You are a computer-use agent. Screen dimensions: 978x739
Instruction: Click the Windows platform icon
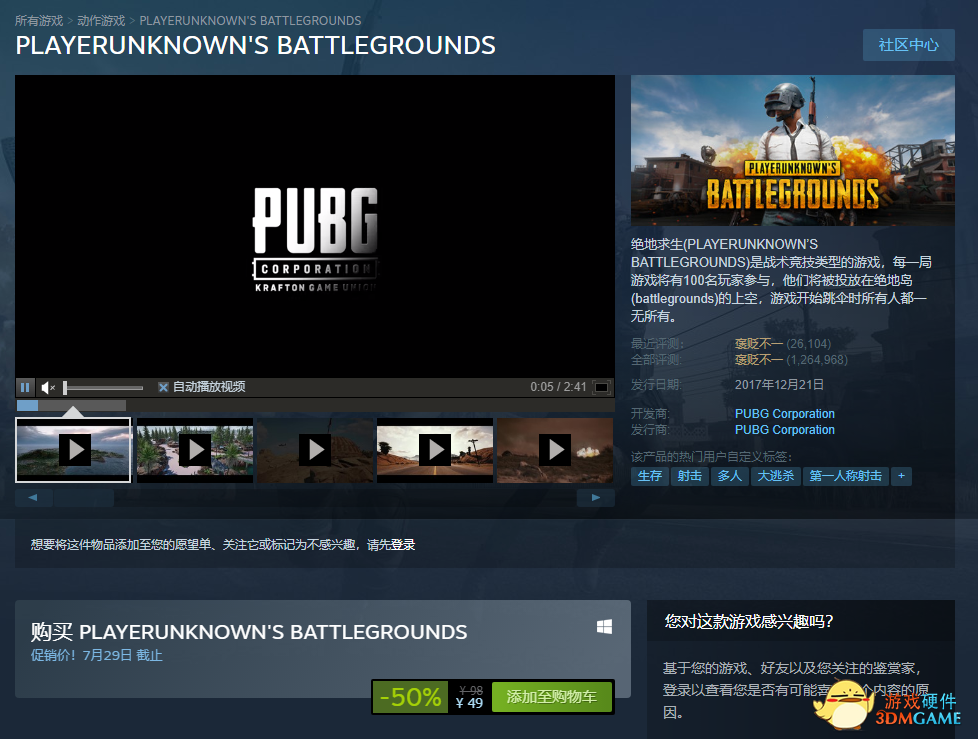click(x=604, y=627)
